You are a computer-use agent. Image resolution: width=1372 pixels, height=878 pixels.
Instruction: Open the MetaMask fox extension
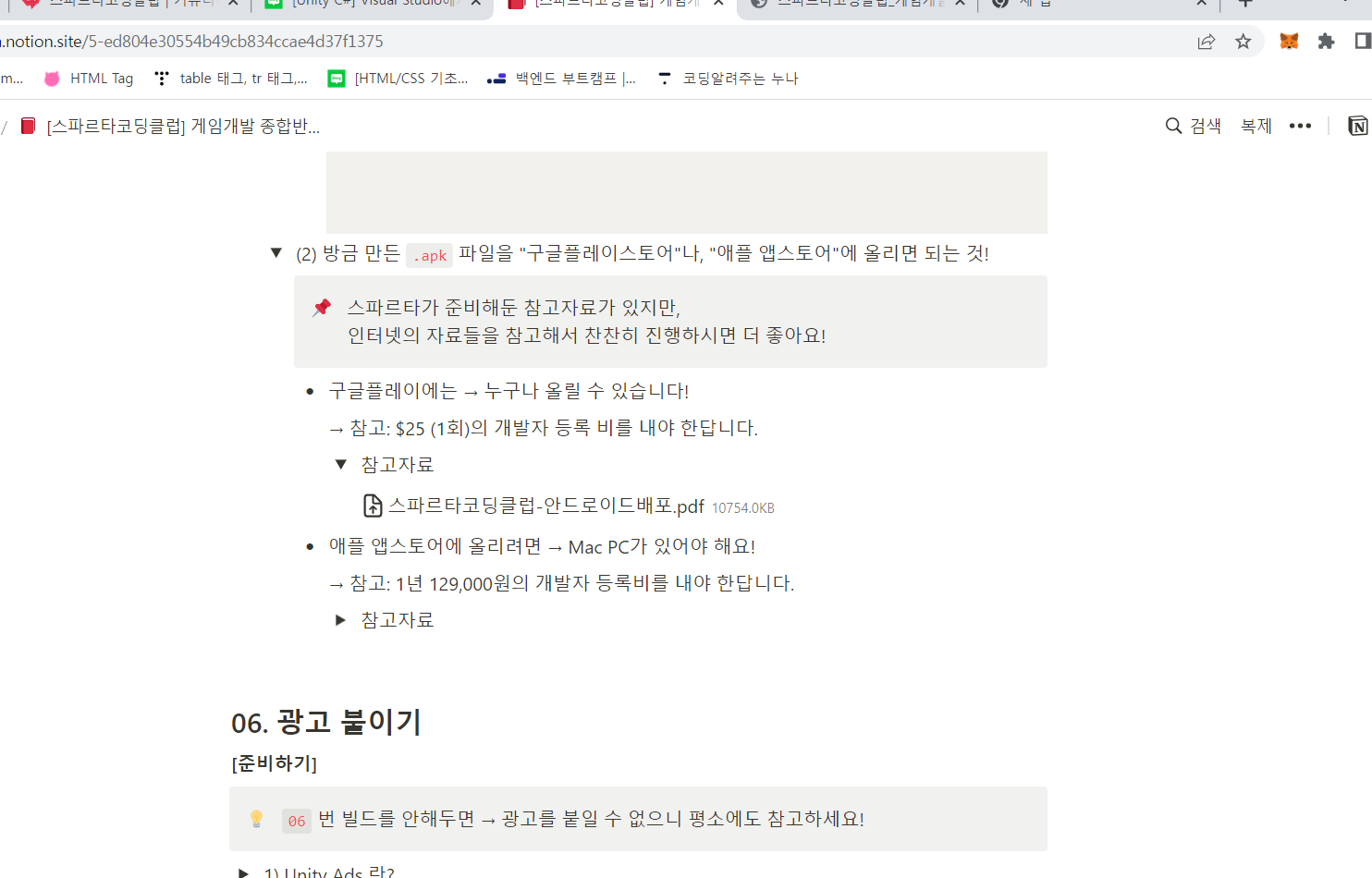click(x=1289, y=42)
